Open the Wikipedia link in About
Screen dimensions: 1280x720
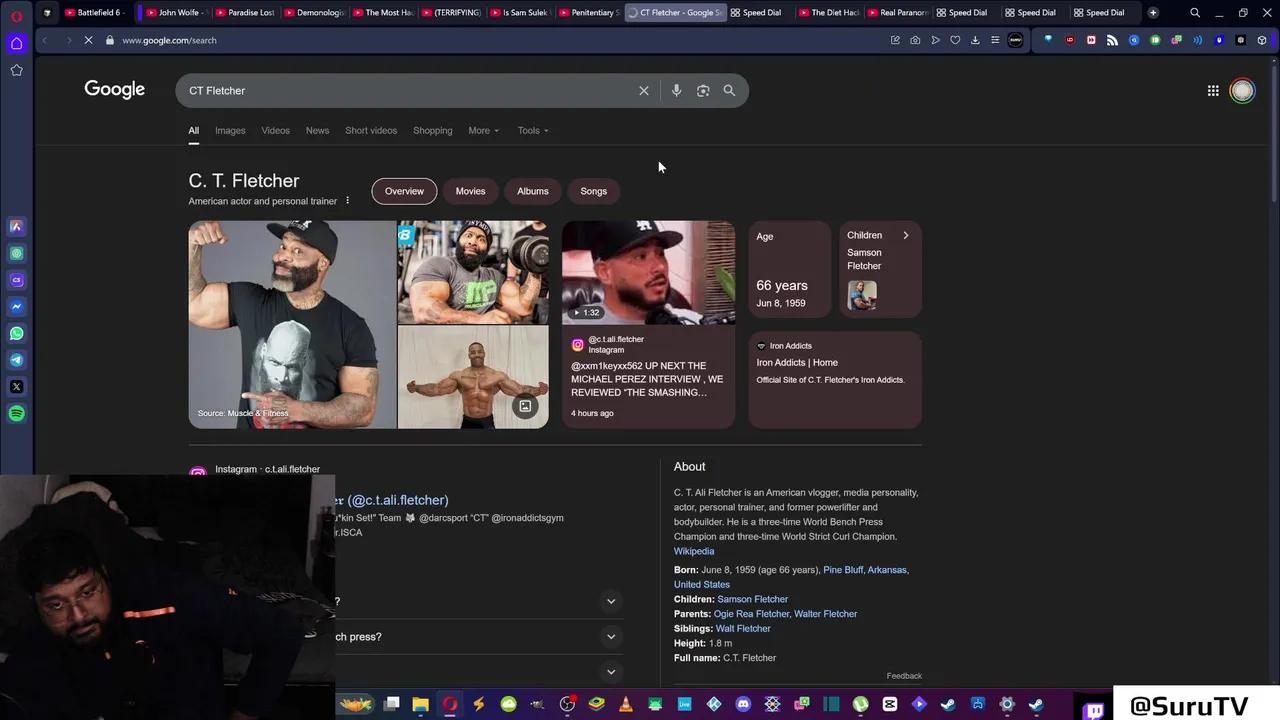694,551
